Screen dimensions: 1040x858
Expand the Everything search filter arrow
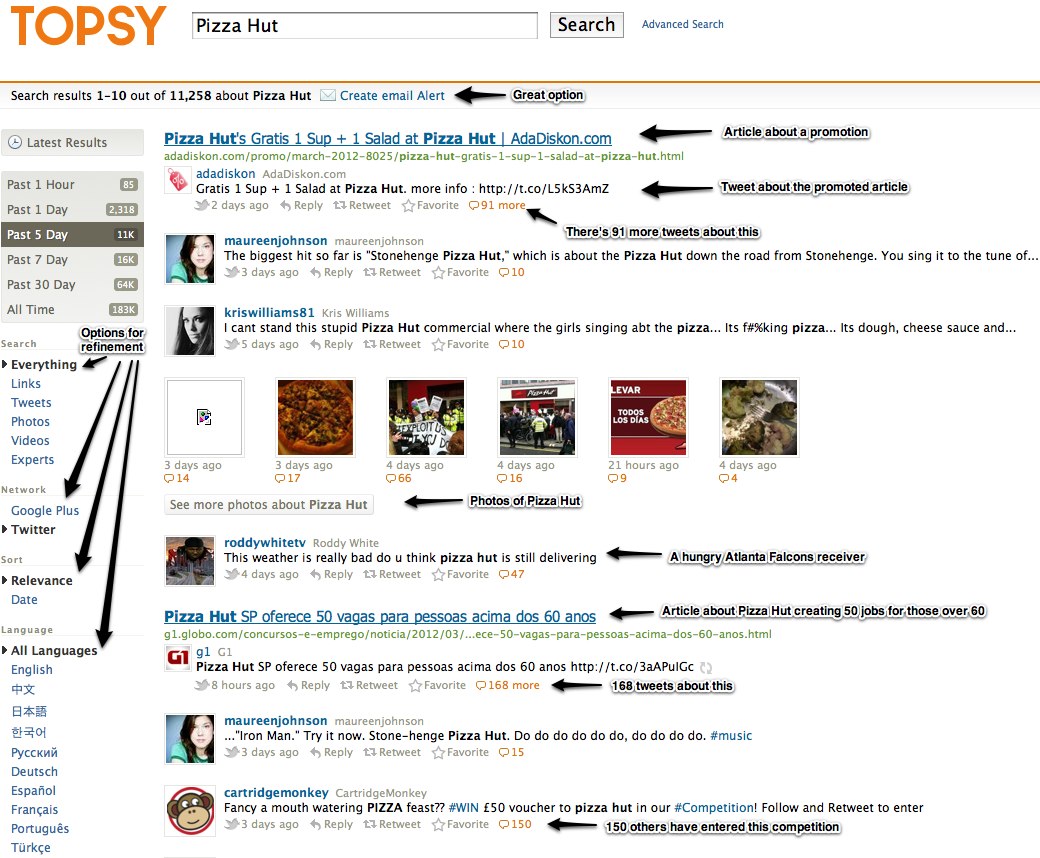[5, 364]
